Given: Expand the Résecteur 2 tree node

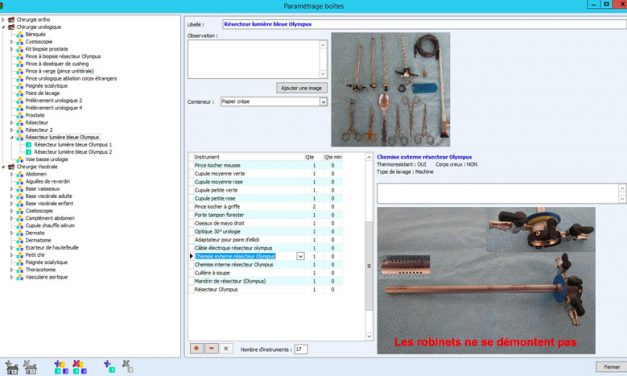Looking at the screenshot, I should tap(12, 130).
